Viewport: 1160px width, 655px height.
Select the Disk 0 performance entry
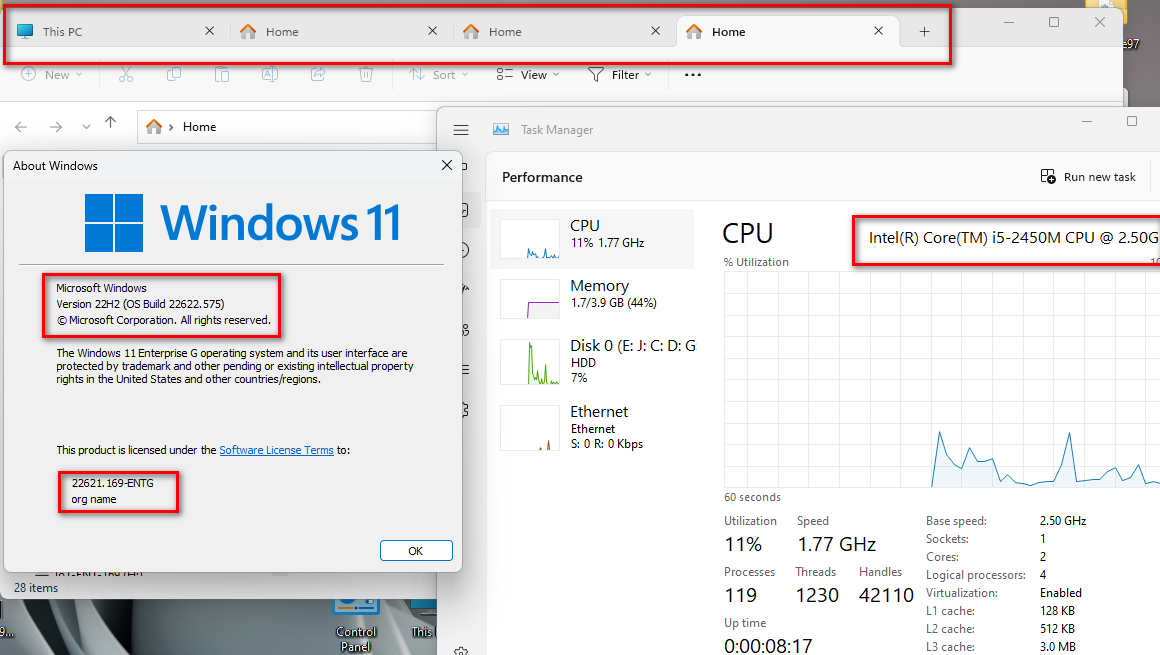click(592, 361)
